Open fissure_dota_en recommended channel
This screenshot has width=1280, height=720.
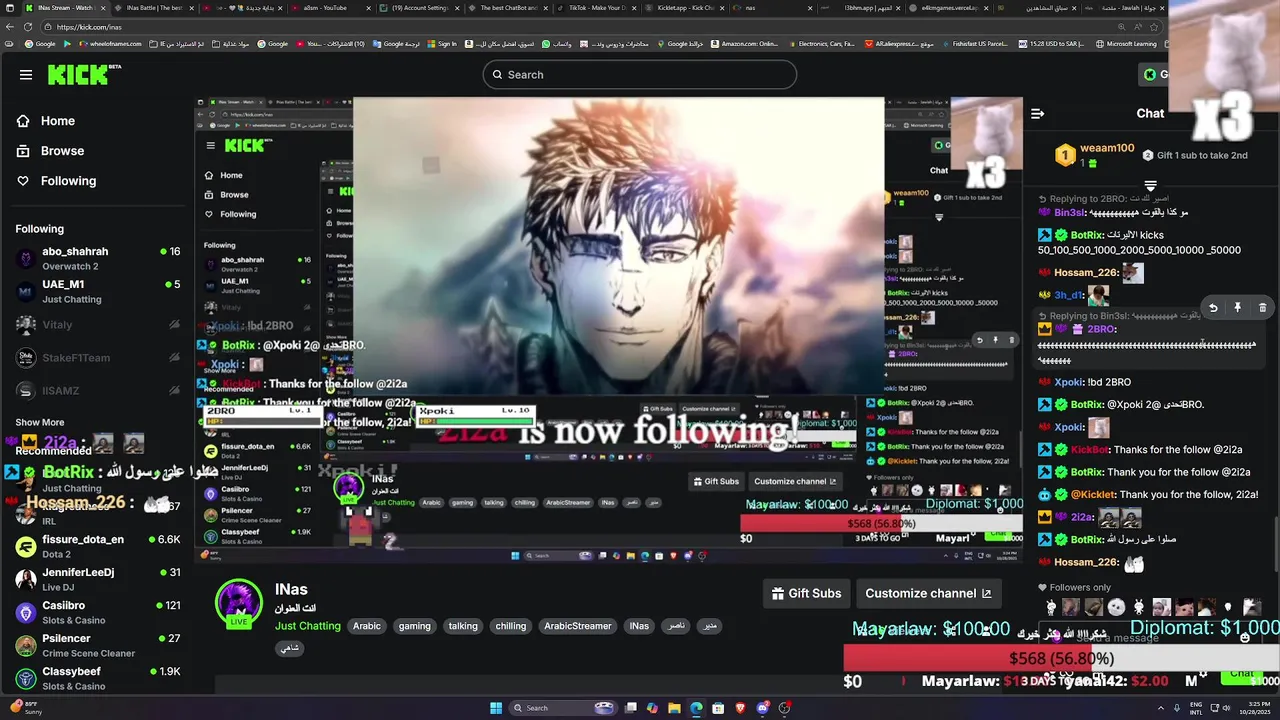click(x=97, y=547)
